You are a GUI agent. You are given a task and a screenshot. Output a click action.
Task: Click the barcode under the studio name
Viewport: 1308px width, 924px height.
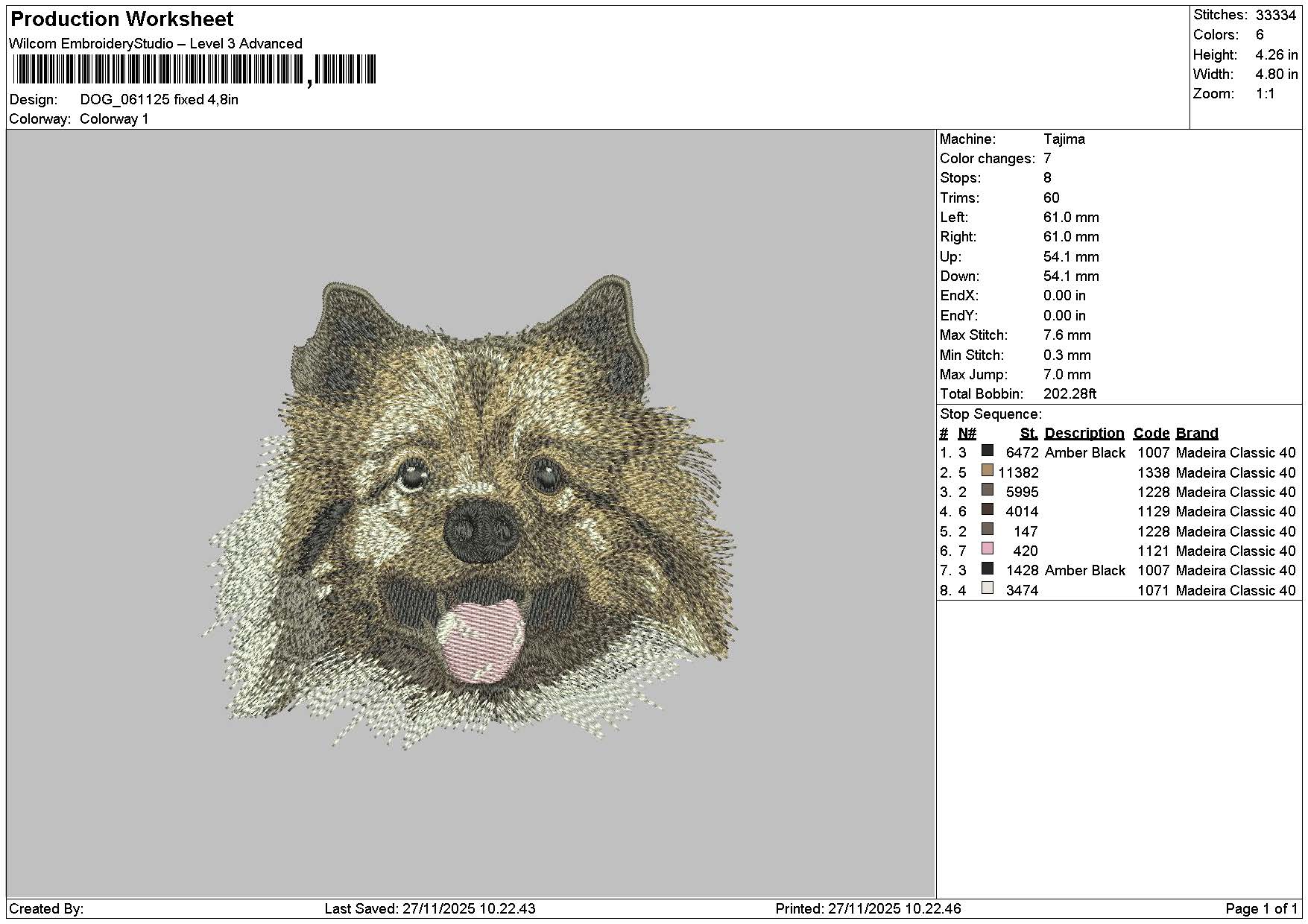click(194, 70)
